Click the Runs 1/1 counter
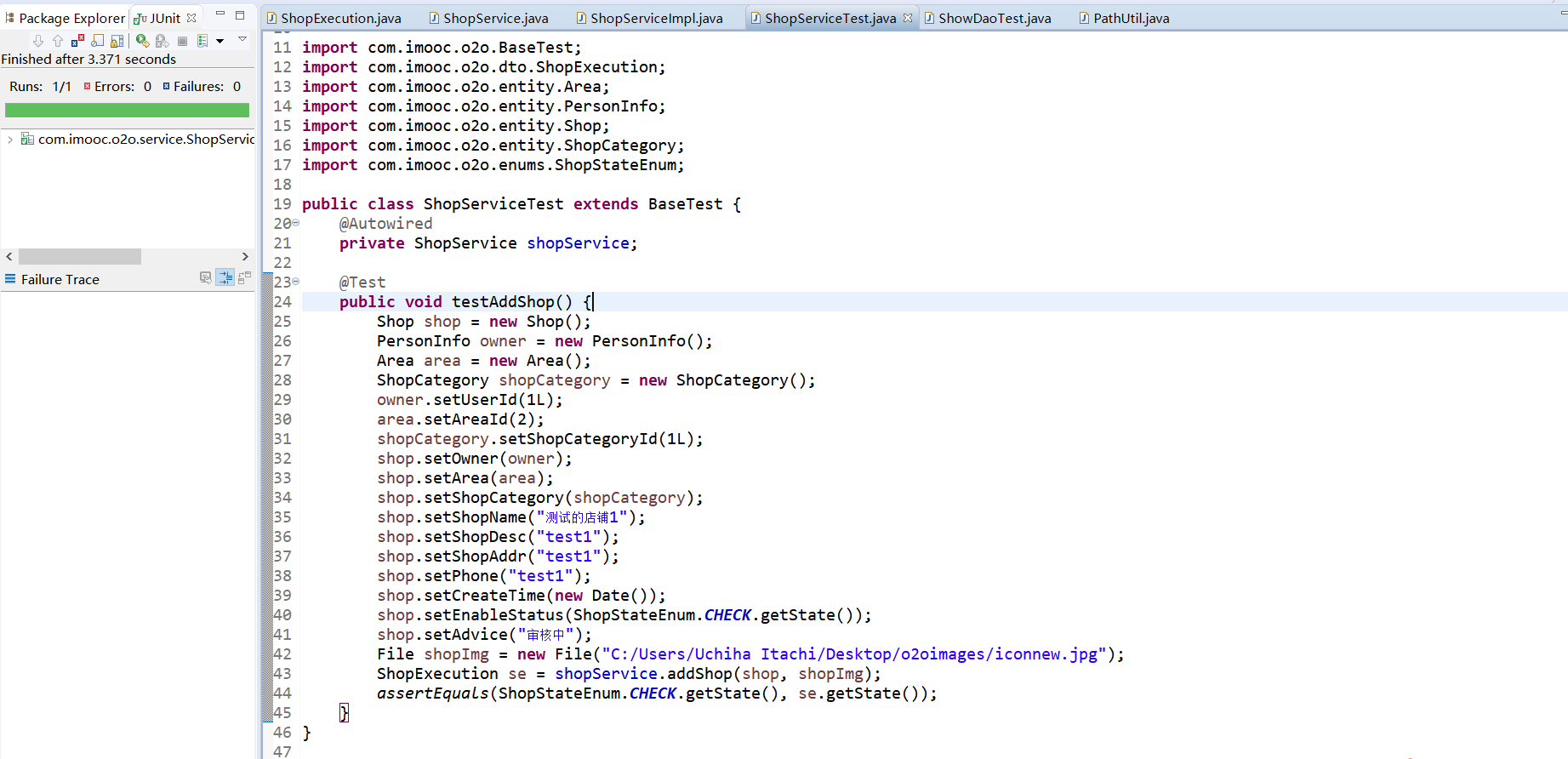Image resolution: width=1568 pixels, height=759 pixels. click(40, 86)
